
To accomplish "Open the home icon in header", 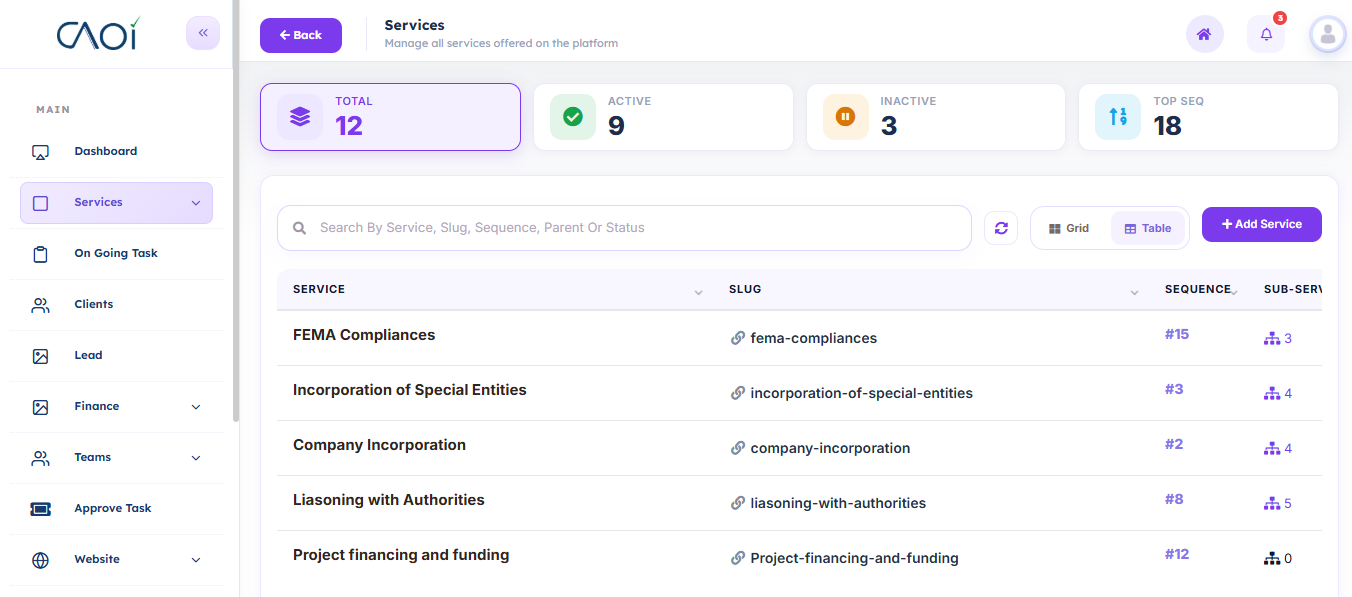I will click(x=1204, y=34).
